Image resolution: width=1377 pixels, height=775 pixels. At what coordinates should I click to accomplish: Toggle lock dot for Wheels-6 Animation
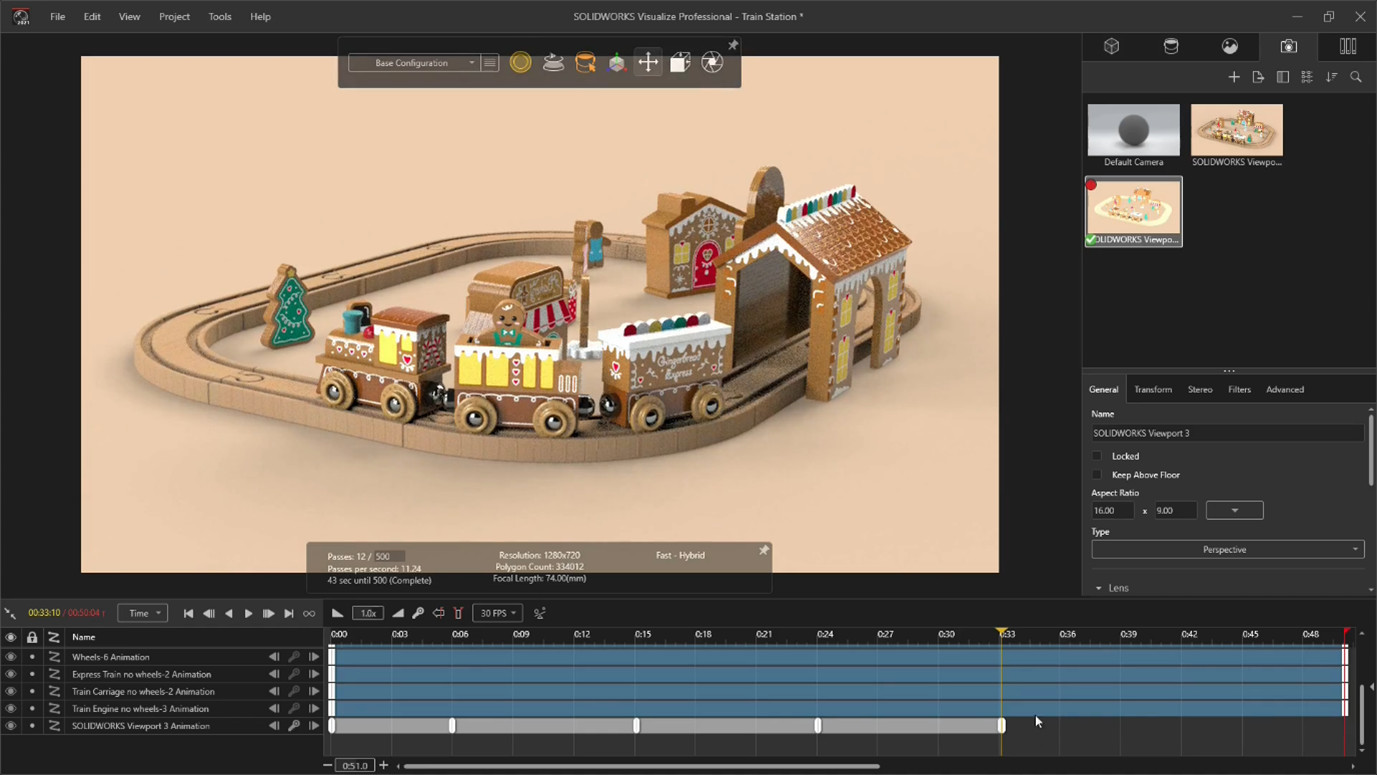(x=32, y=657)
